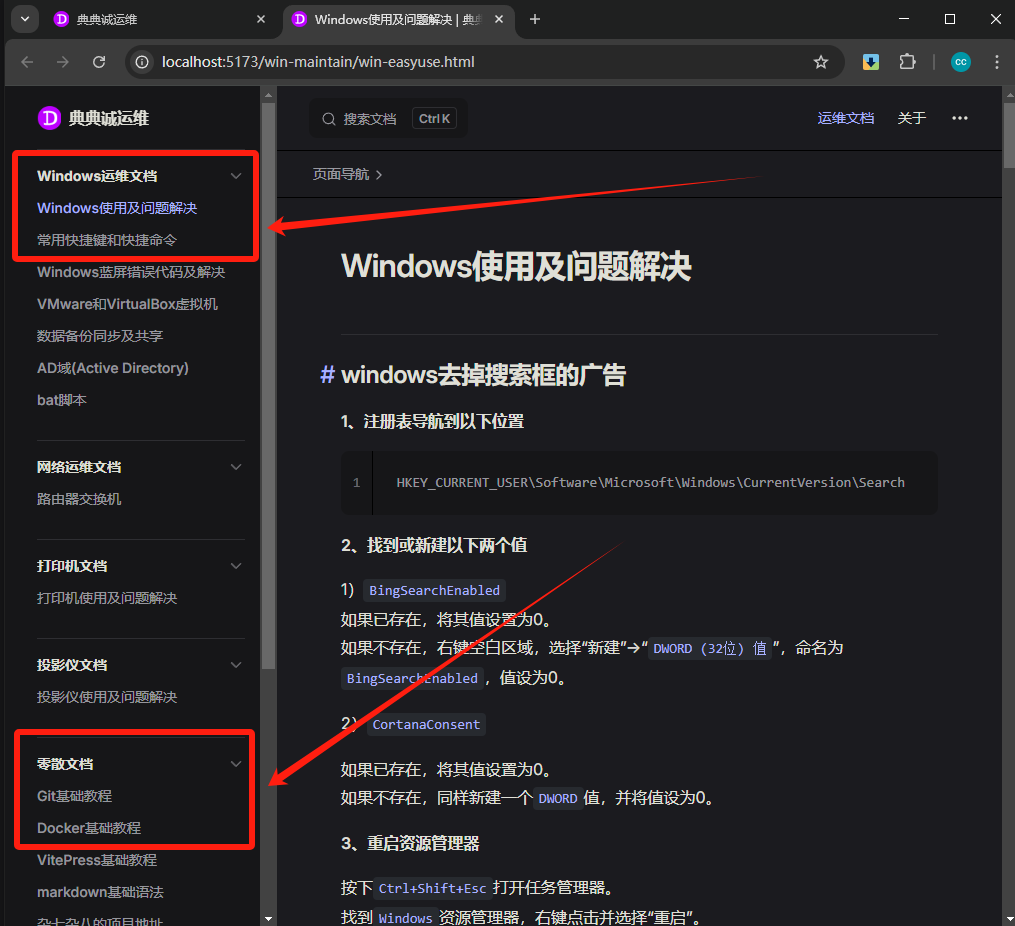1015x926 pixels.
Task: View site information icon in address bar
Action: tap(142, 62)
